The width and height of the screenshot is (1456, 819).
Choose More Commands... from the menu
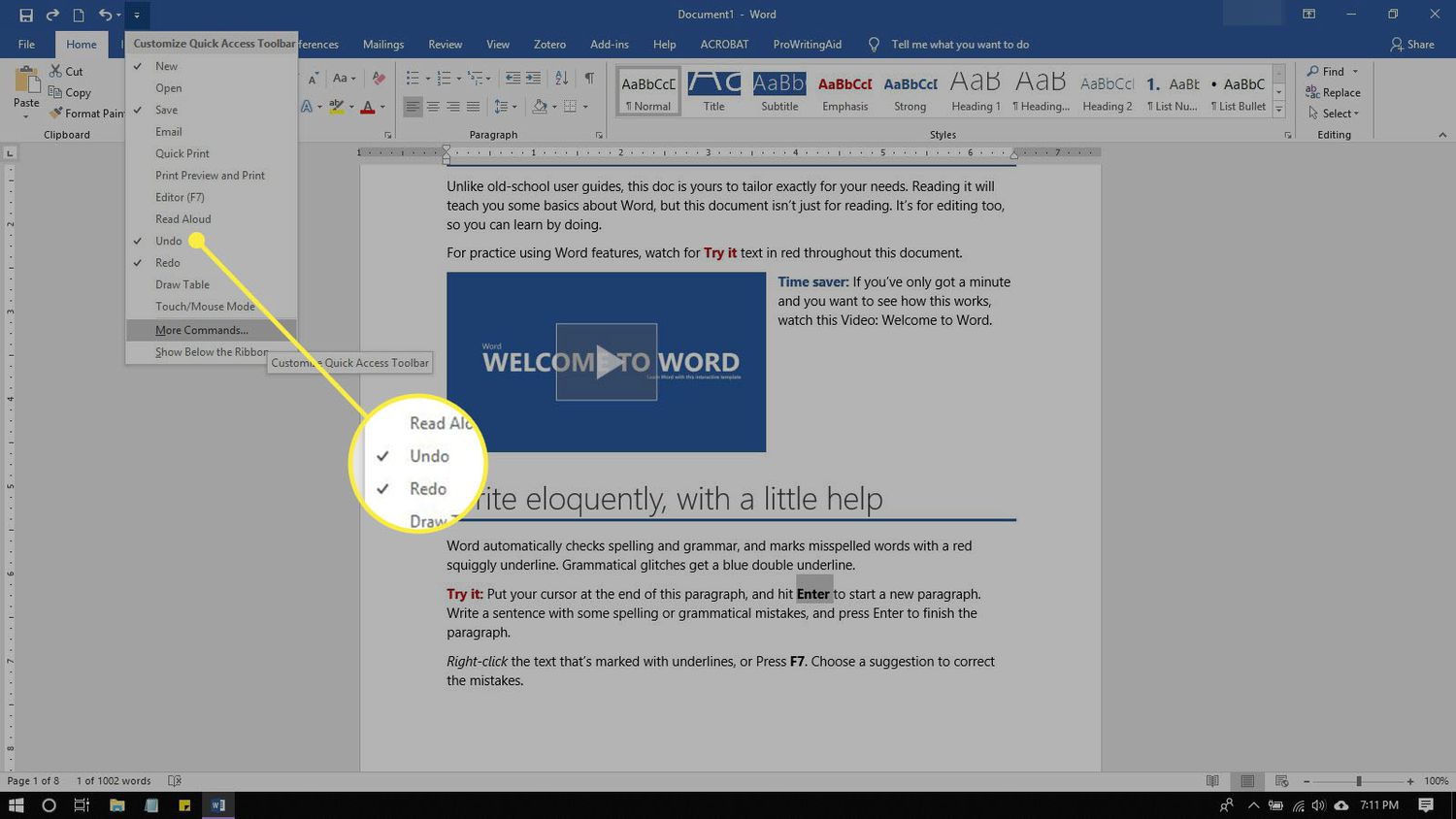[211, 330]
